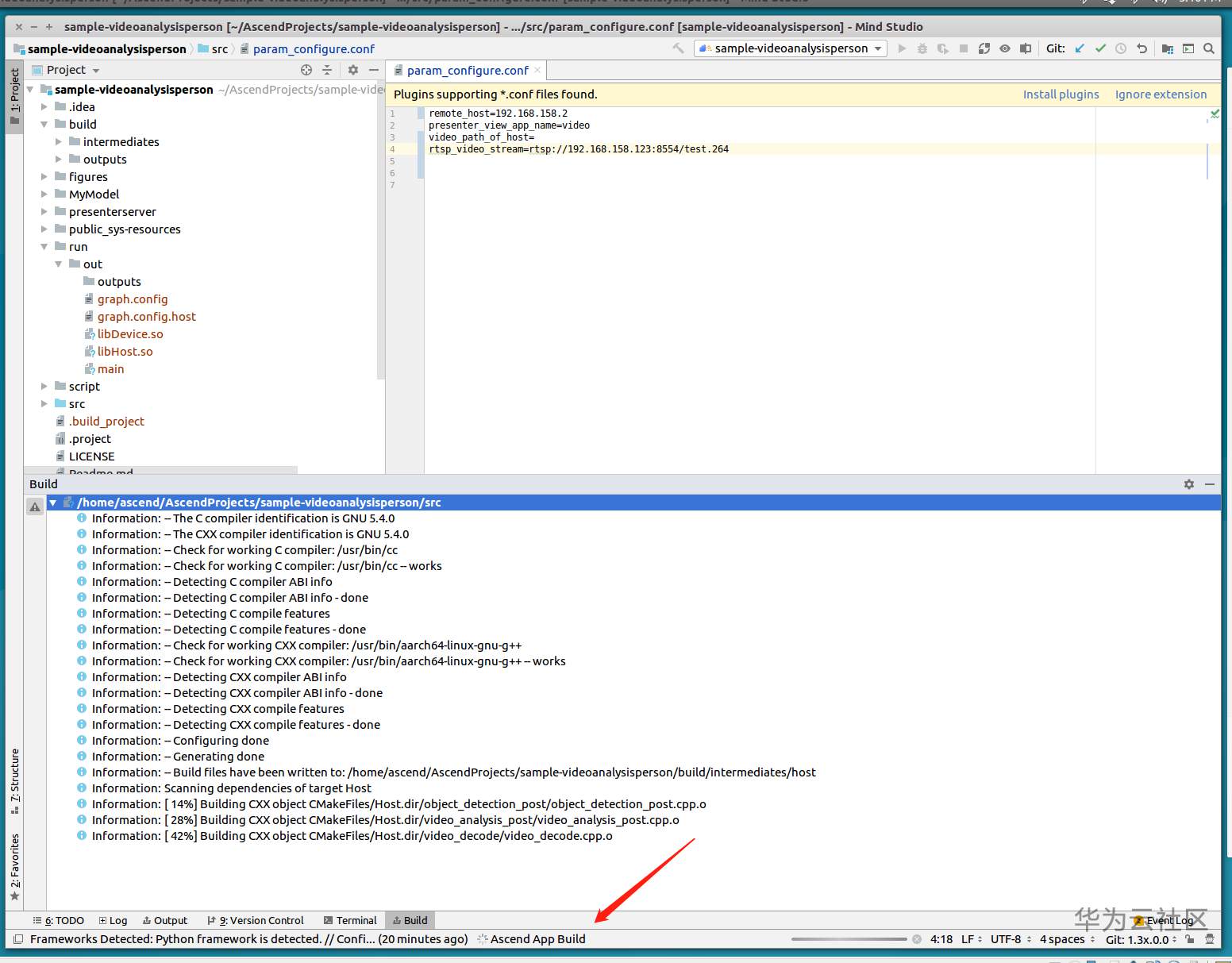Collapse the run folder
Image resolution: width=1232 pixels, height=963 pixels.
coord(44,247)
